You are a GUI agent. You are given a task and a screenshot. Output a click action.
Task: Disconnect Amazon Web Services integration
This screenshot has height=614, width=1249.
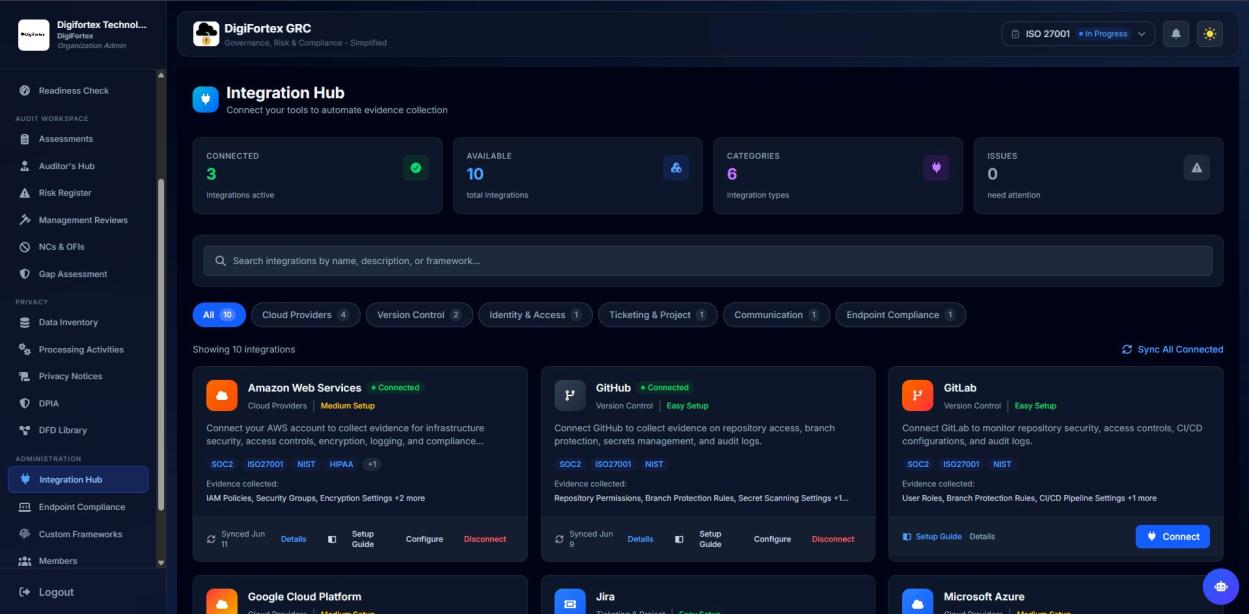(x=485, y=539)
